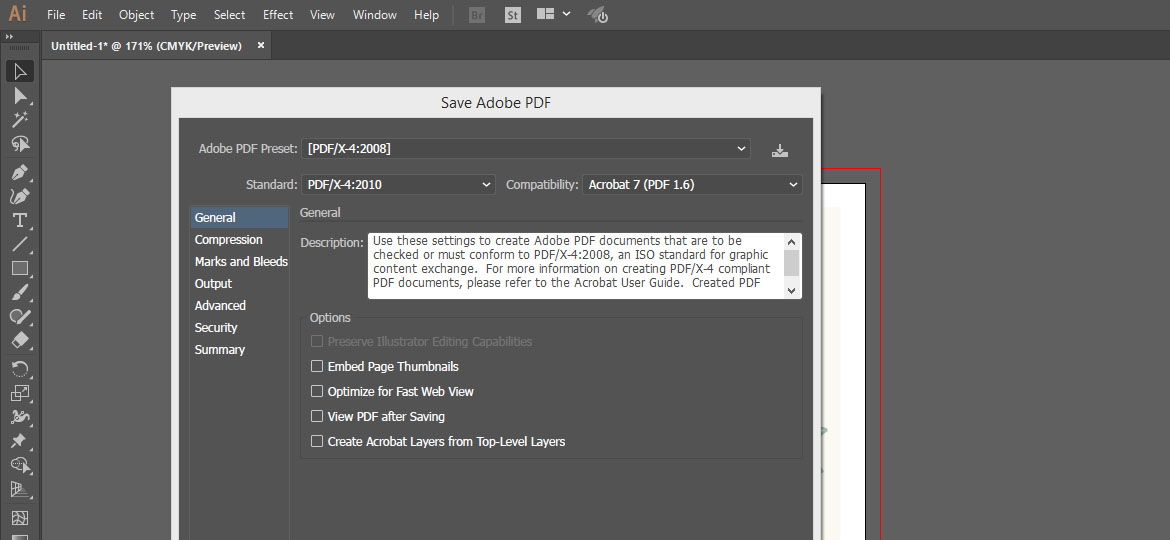Select the Magic Wand tool
This screenshot has width=1170, height=540.
click(20, 119)
